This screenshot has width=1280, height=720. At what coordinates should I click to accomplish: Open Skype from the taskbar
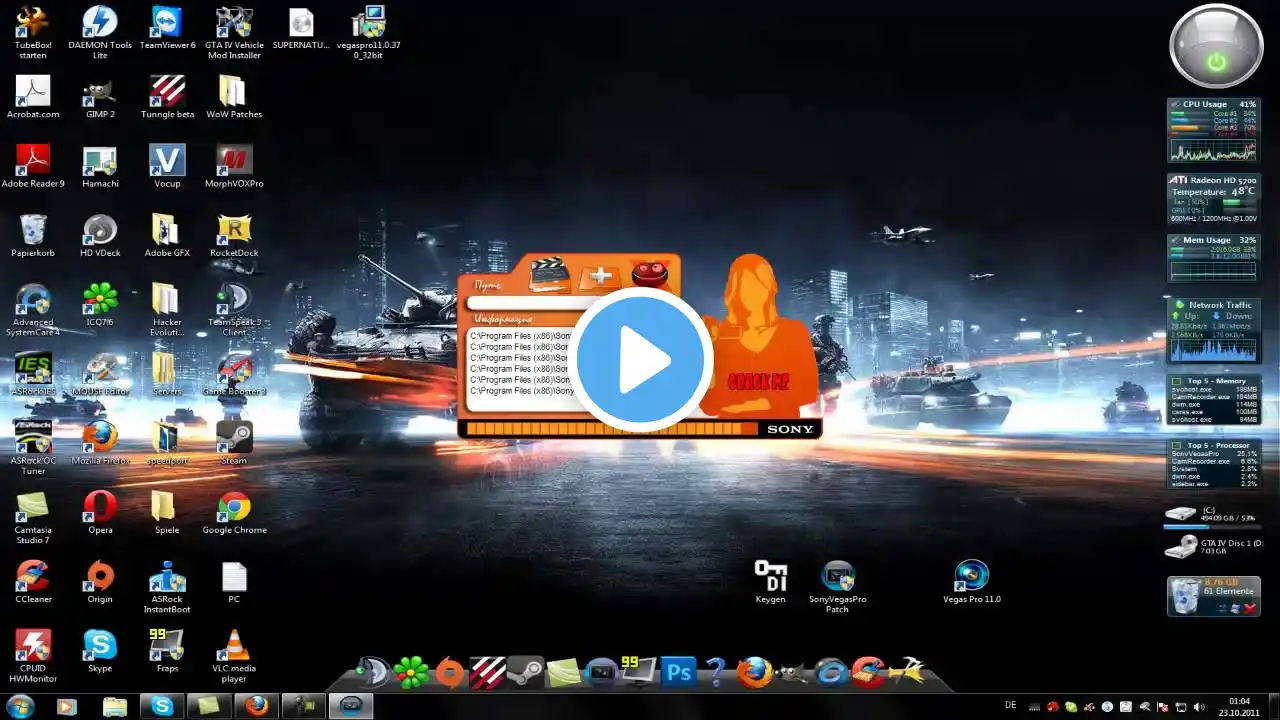click(x=162, y=706)
